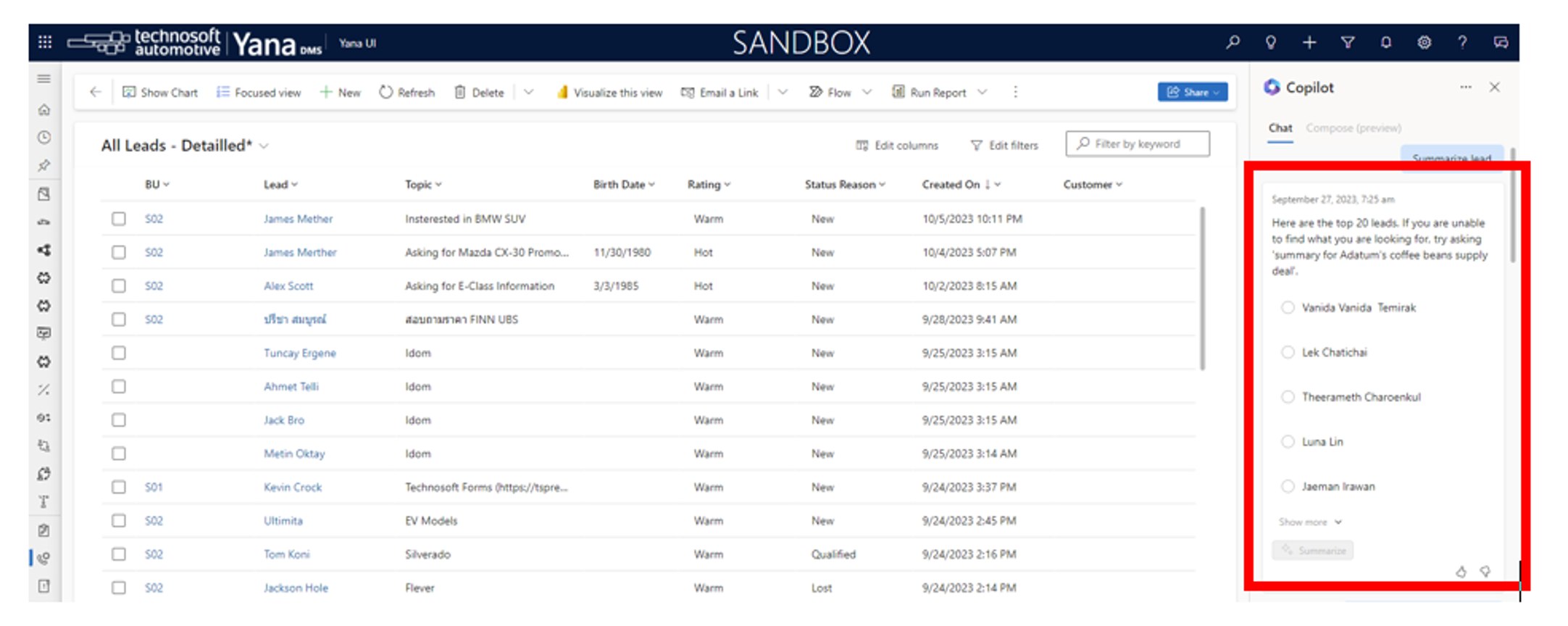Select Lek Chatichai radio option

point(1288,352)
